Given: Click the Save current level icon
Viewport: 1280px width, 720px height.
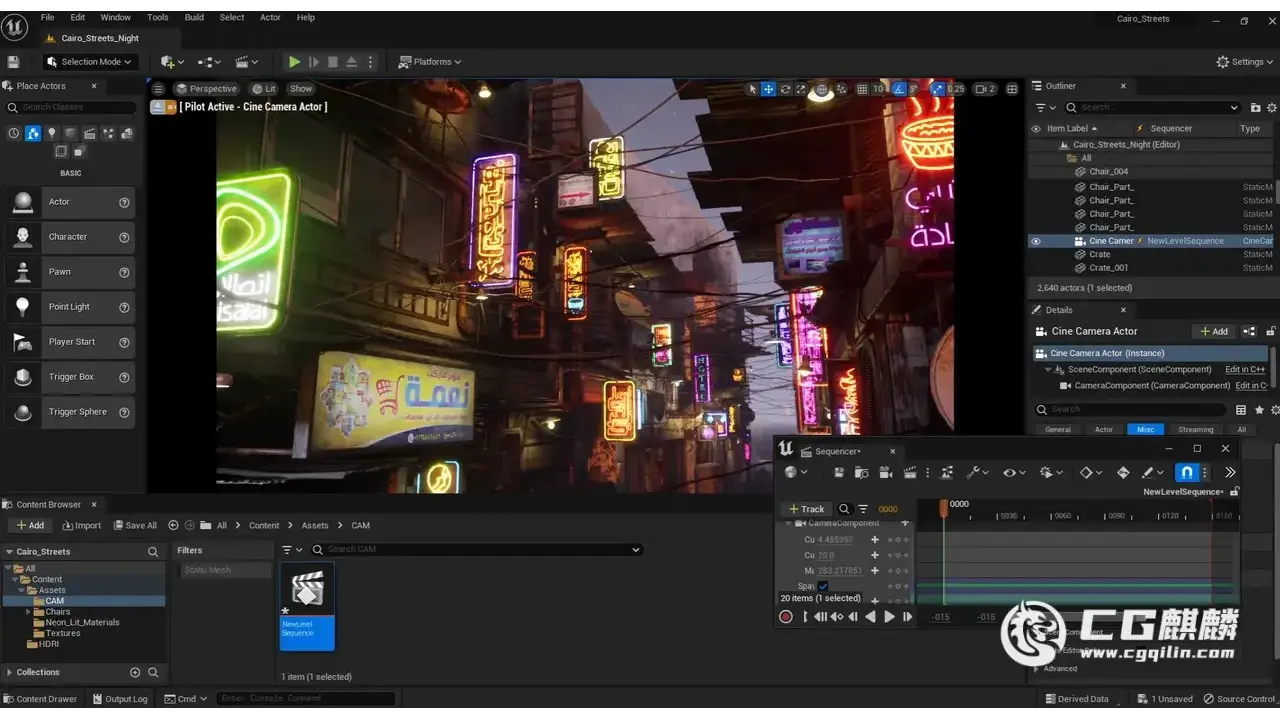Looking at the screenshot, I should tap(13, 62).
